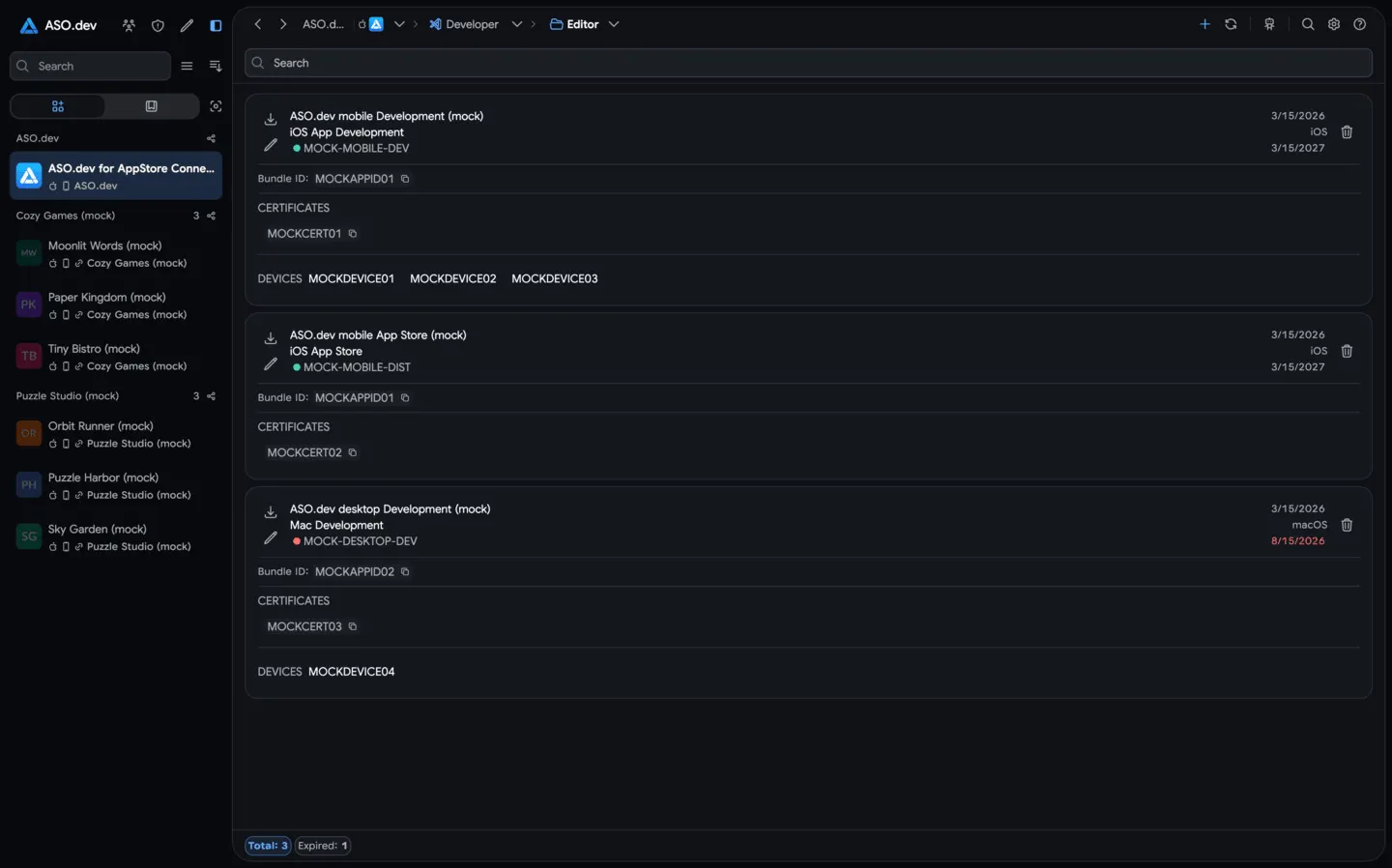Toggle the Total: 3 filter chip
Image resolution: width=1392 pixels, height=868 pixels.
pos(268,846)
